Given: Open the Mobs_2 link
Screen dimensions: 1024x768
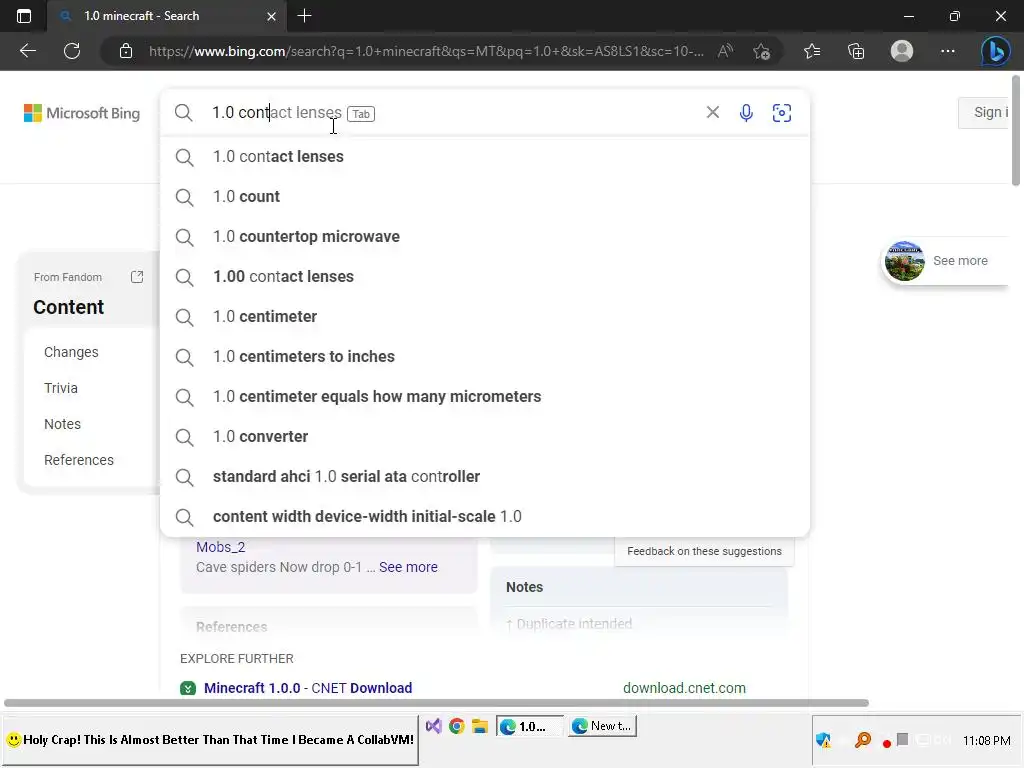Looking at the screenshot, I should click(x=221, y=547).
